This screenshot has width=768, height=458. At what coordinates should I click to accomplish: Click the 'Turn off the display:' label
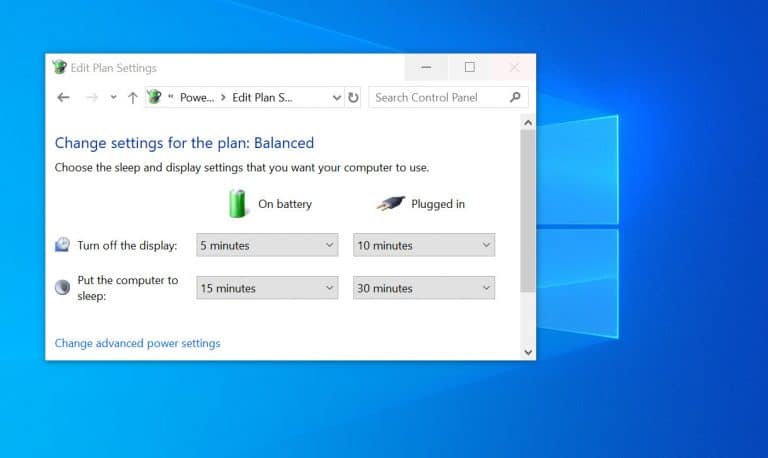click(x=127, y=245)
